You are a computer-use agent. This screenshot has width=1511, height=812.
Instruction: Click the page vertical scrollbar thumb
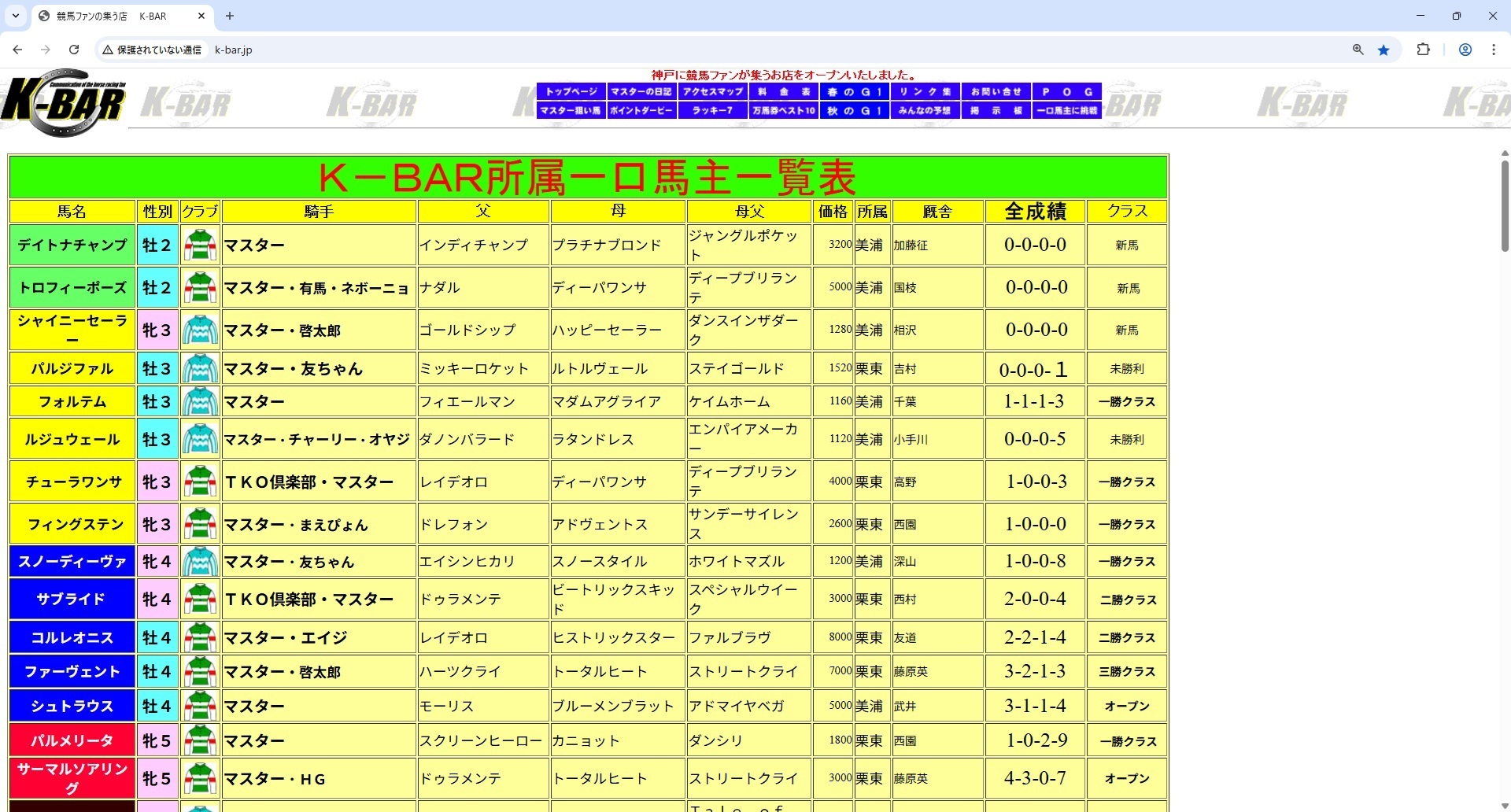click(x=1505, y=206)
